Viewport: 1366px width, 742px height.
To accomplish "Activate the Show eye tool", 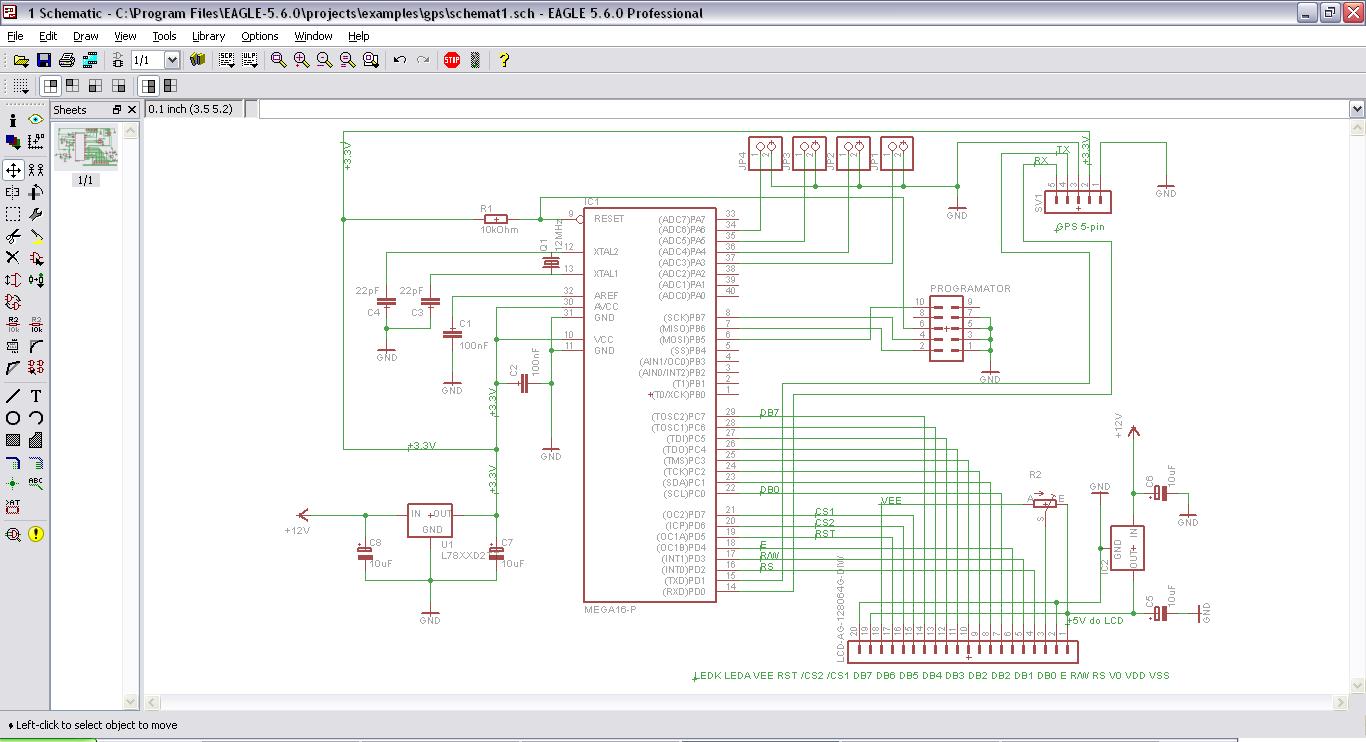I will (36, 120).
